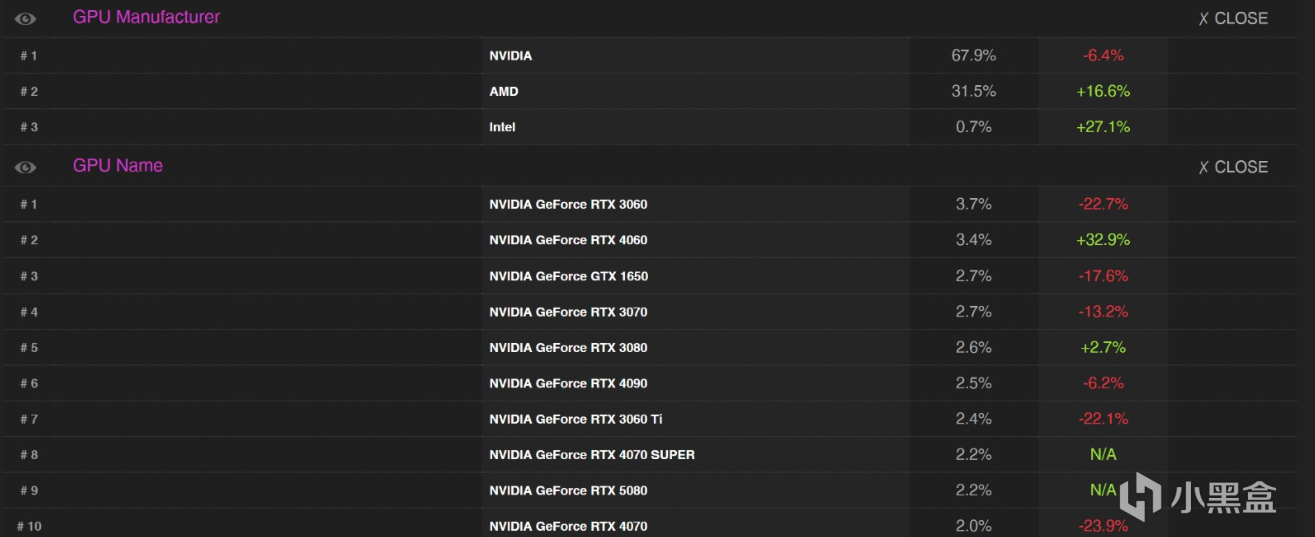The width and height of the screenshot is (1315, 537).
Task: Click NVIDIA GeForce RTX 4070 SUPER entry
Action: (x=592, y=455)
